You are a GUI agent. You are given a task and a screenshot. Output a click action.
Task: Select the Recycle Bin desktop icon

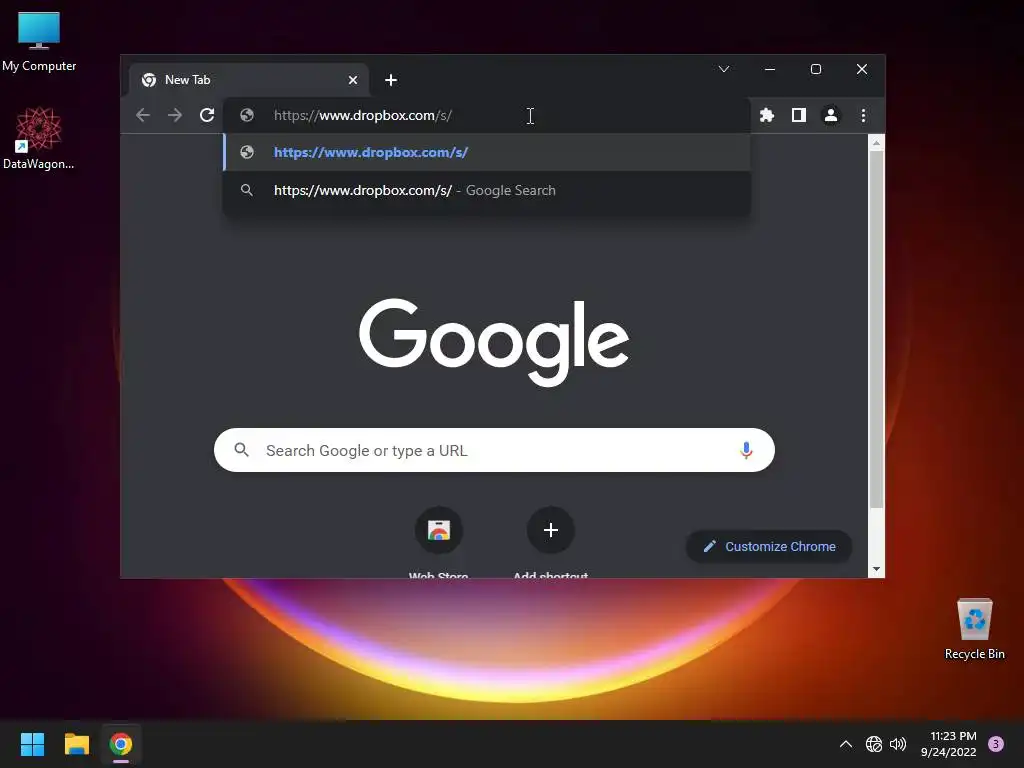974,628
